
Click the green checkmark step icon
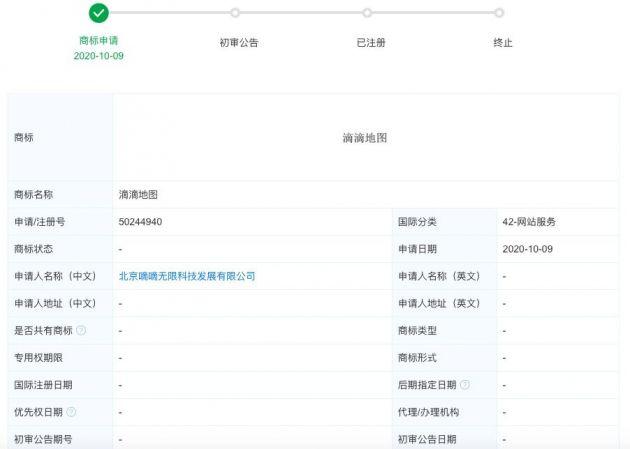[x=98, y=13]
